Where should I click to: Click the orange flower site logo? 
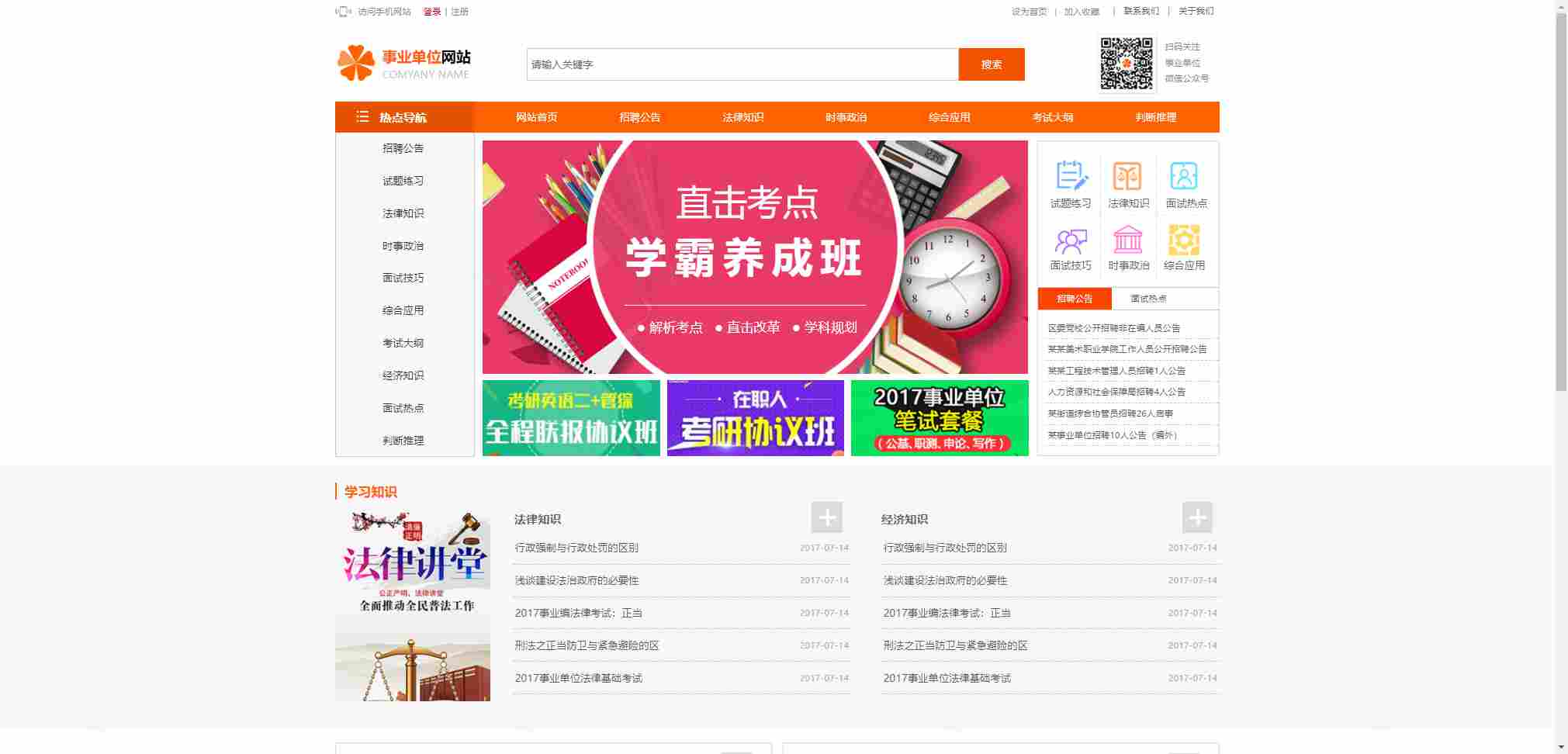[x=355, y=63]
